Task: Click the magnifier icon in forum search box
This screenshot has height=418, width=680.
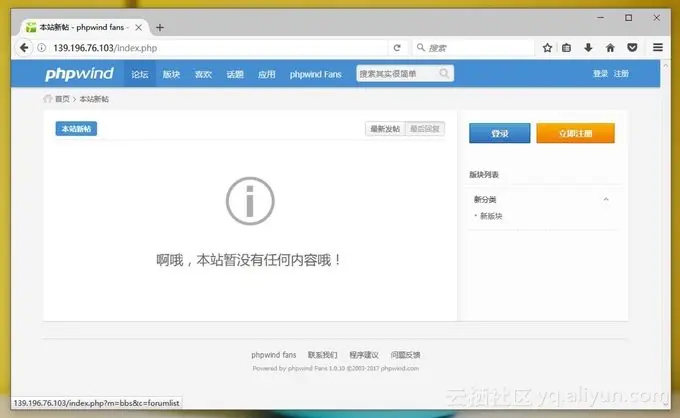Action: (444, 73)
